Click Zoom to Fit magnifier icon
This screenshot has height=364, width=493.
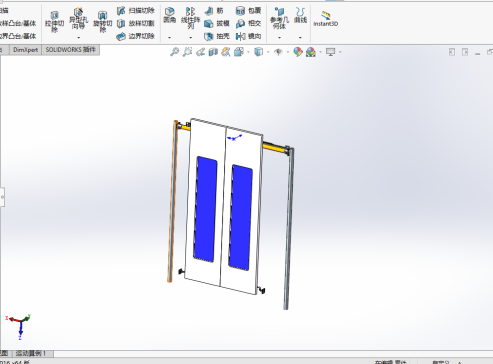click(x=174, y=52)
